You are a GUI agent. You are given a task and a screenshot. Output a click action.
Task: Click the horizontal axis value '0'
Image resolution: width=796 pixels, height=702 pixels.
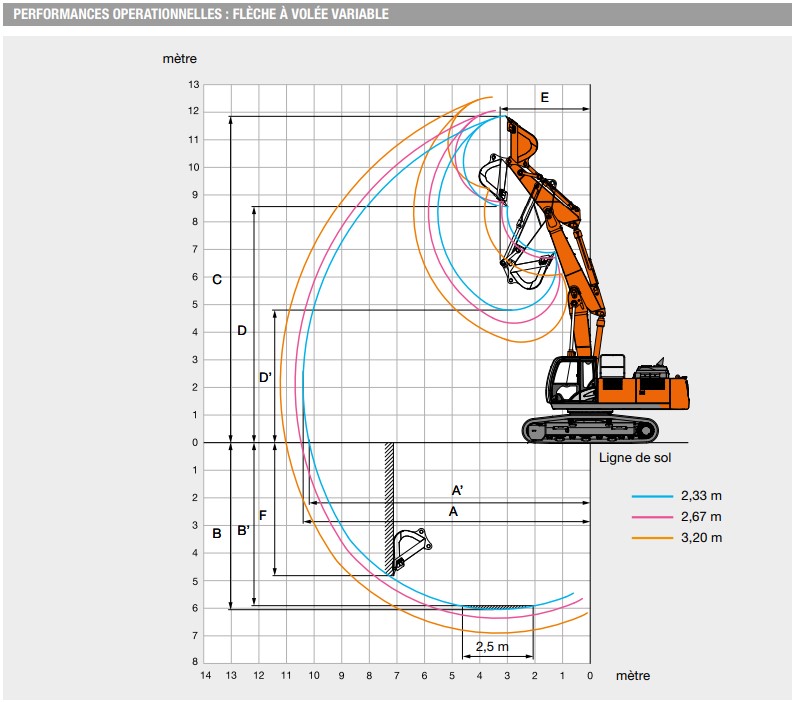[x=590, y=675]
